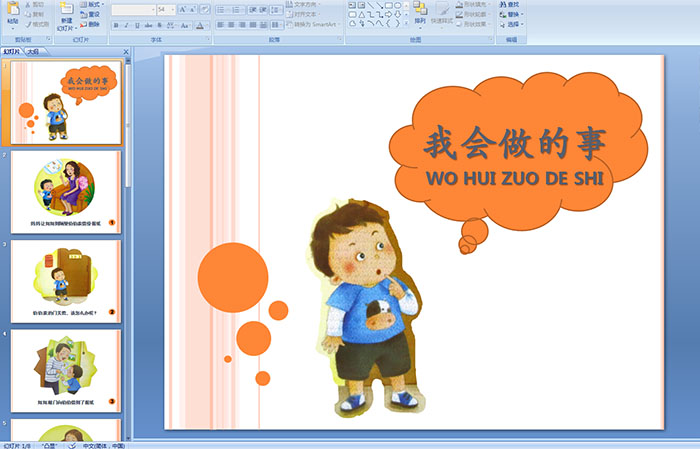Pick the down block arrow shape

[x=398, y=14]
